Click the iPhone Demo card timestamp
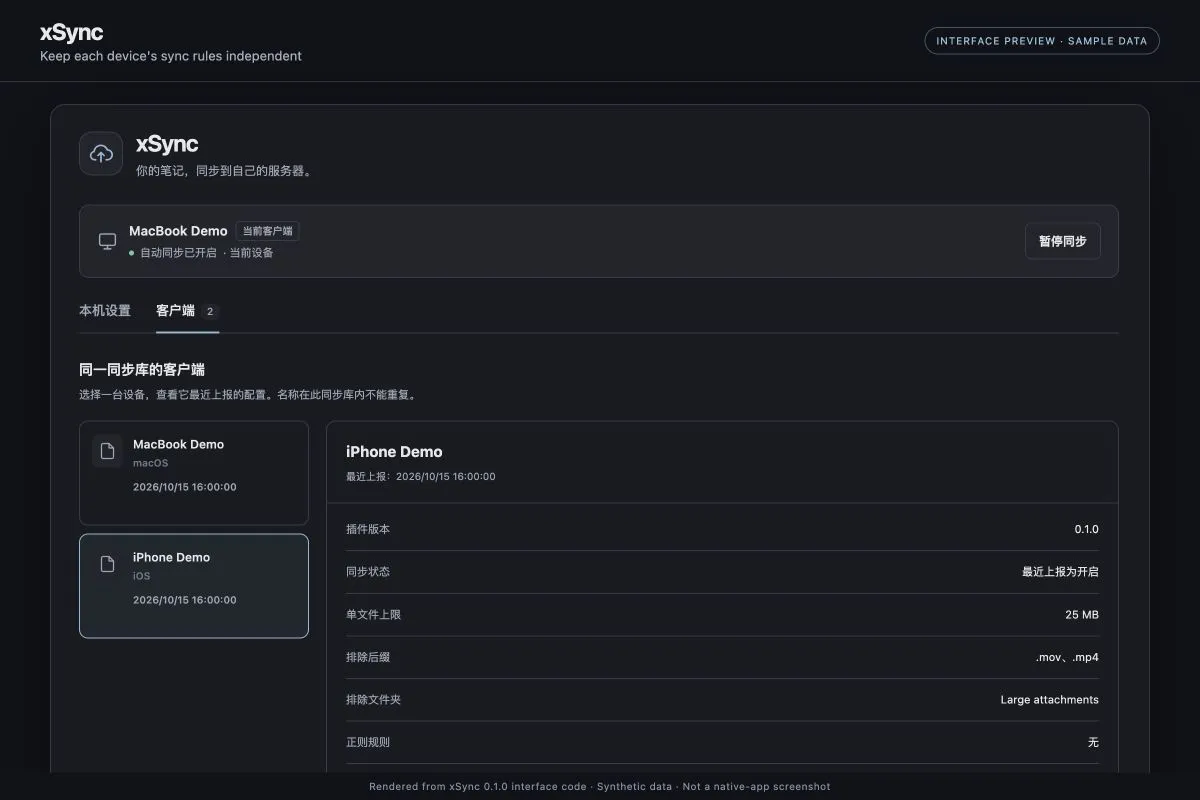1200x800 pixels. point(185,600)
